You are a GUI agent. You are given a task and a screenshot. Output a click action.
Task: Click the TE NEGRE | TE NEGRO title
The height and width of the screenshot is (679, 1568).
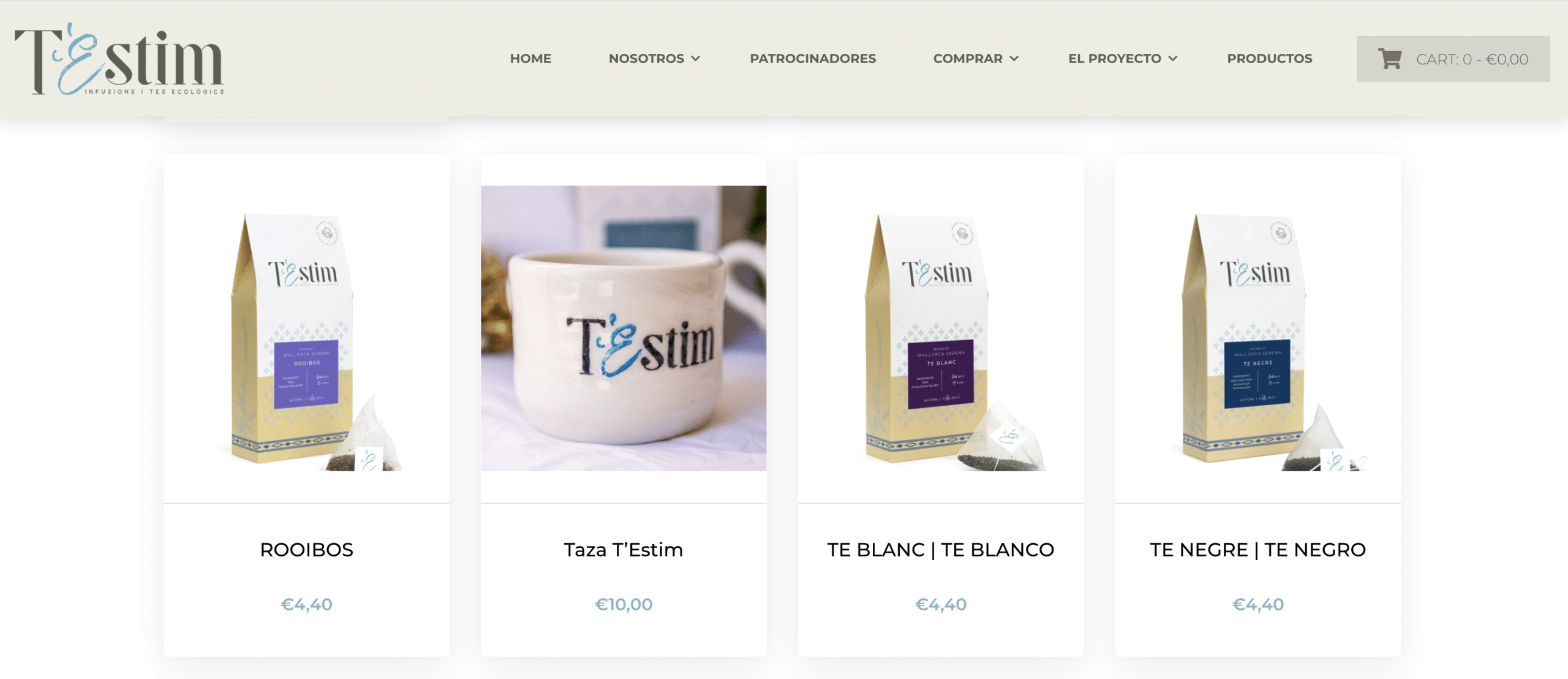(x=1258, y=550)
